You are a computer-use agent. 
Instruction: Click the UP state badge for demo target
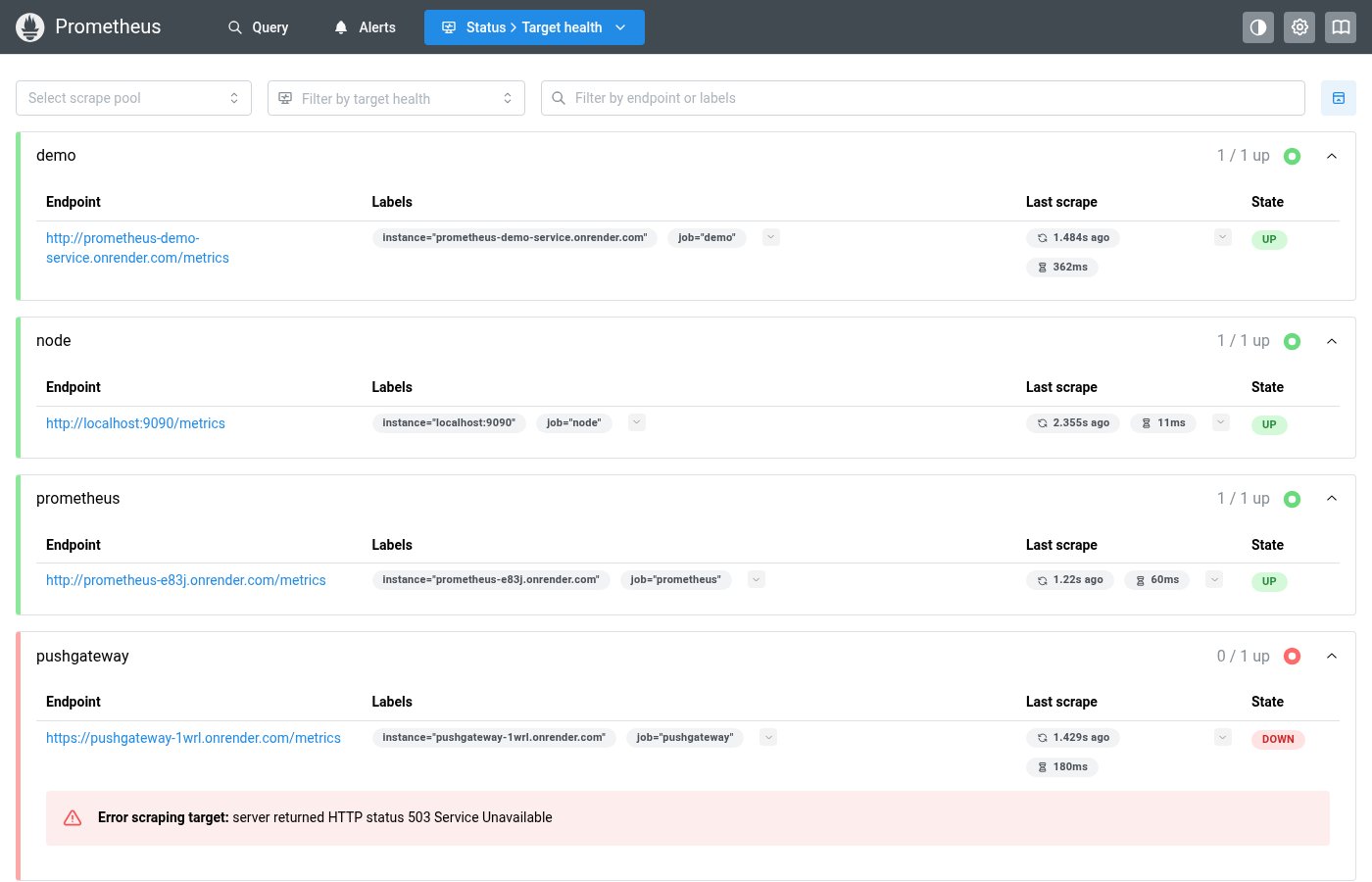click(x=1269, y=239)
